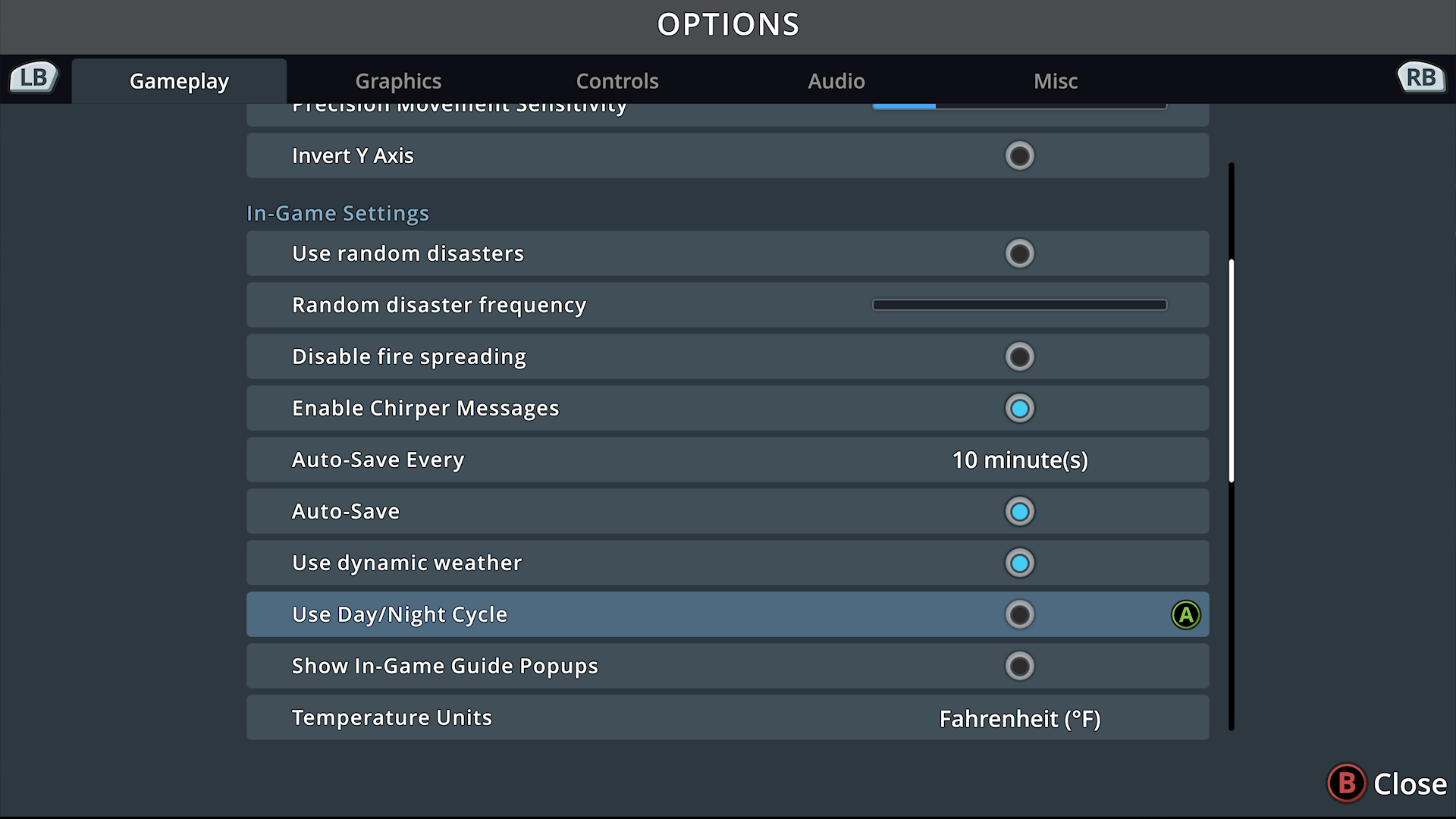Screen dimensions: 1456x819
Task: Click the green A button icon
Action: coord(1186,614)
